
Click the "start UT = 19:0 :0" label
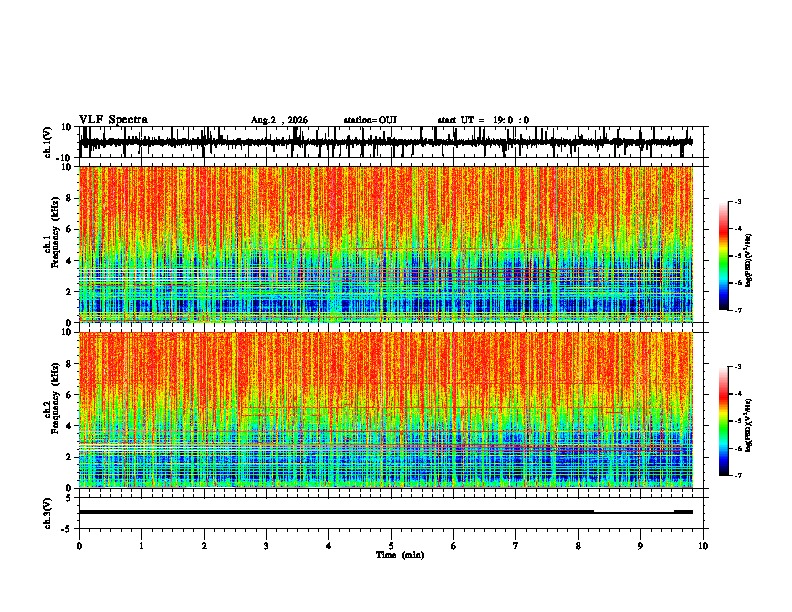tap(483, 120)
